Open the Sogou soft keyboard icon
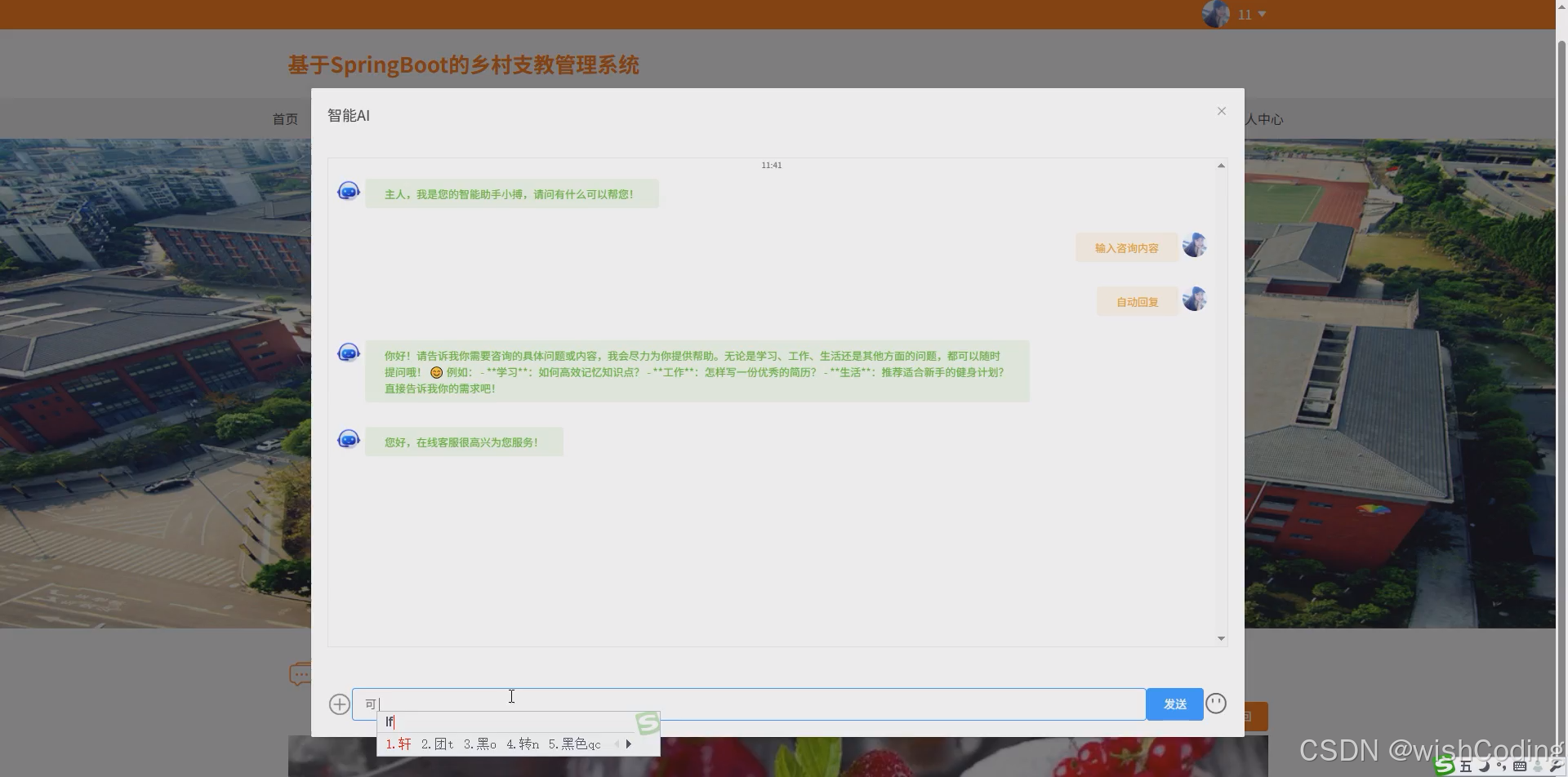This screenshot has width=1568, height=777. [1521, 766]
